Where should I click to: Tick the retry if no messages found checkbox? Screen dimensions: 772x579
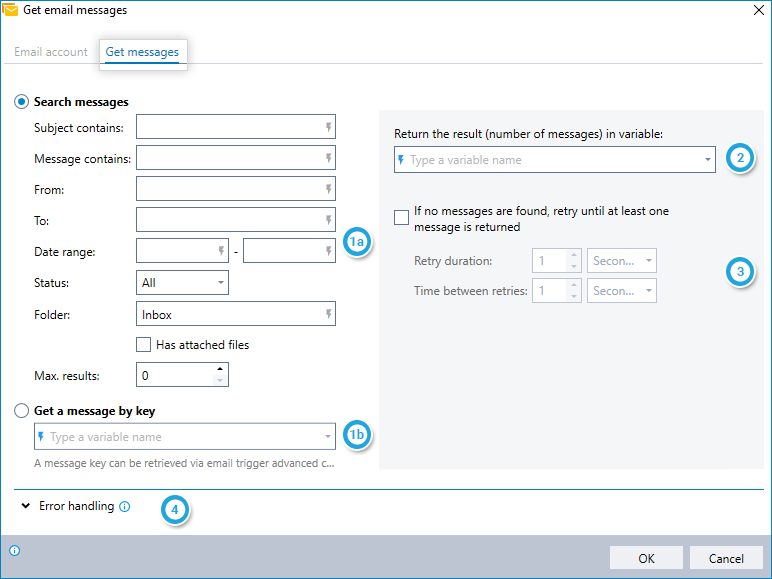coord(401,216)
